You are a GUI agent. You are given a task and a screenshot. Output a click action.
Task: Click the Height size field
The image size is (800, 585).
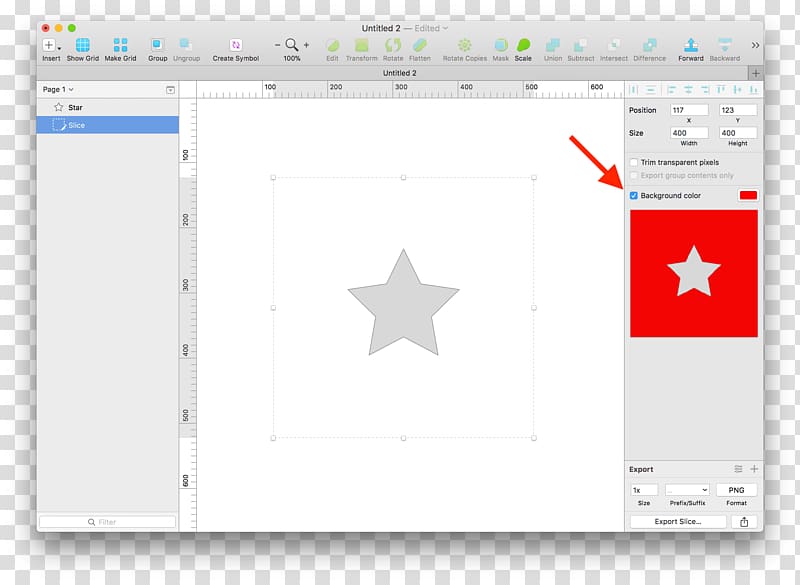(738, 133)
